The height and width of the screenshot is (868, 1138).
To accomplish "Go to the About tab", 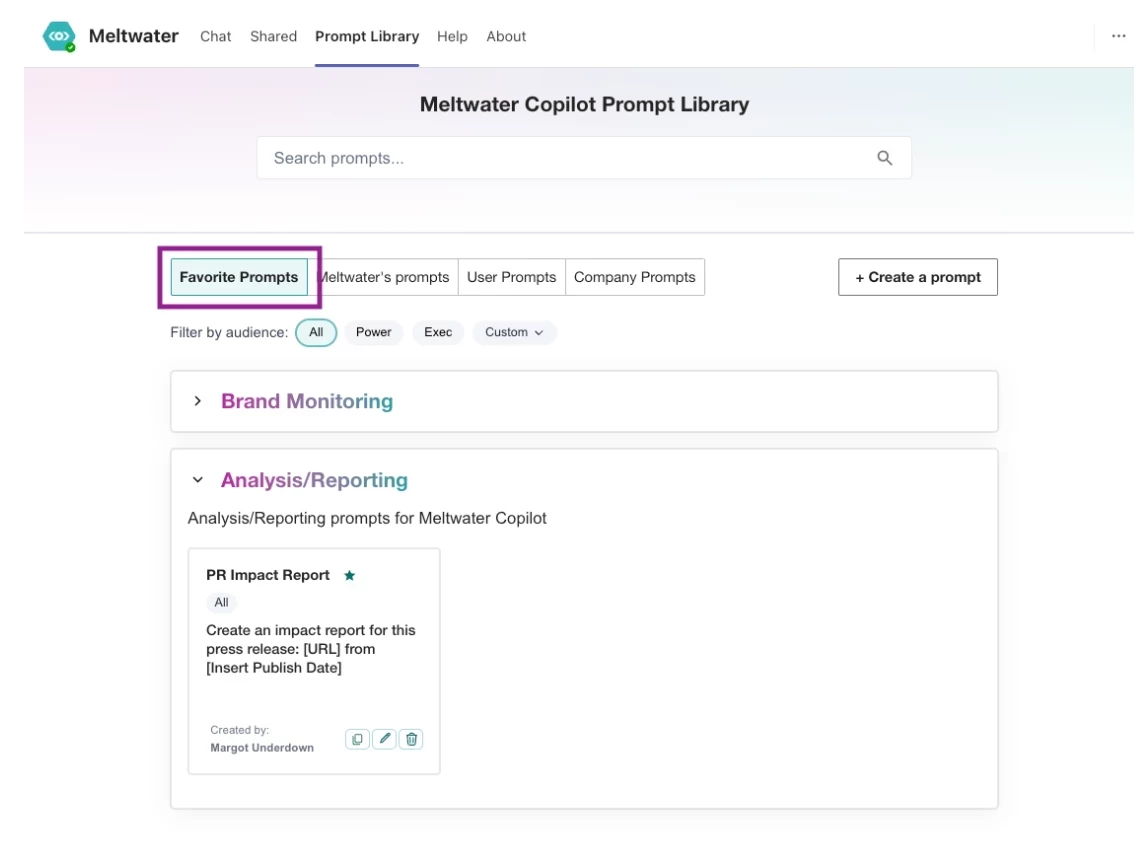I will [x=506, y=36].
